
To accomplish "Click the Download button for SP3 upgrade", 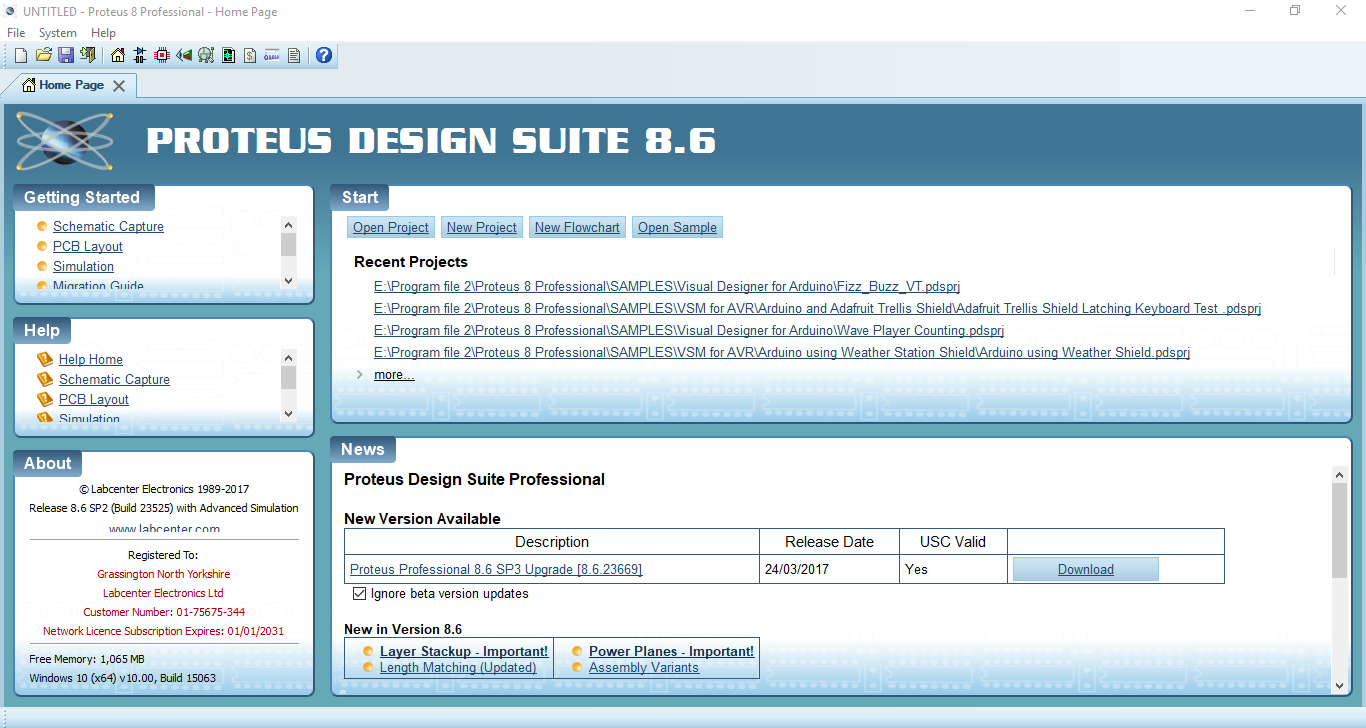I will click(1086, 569).
